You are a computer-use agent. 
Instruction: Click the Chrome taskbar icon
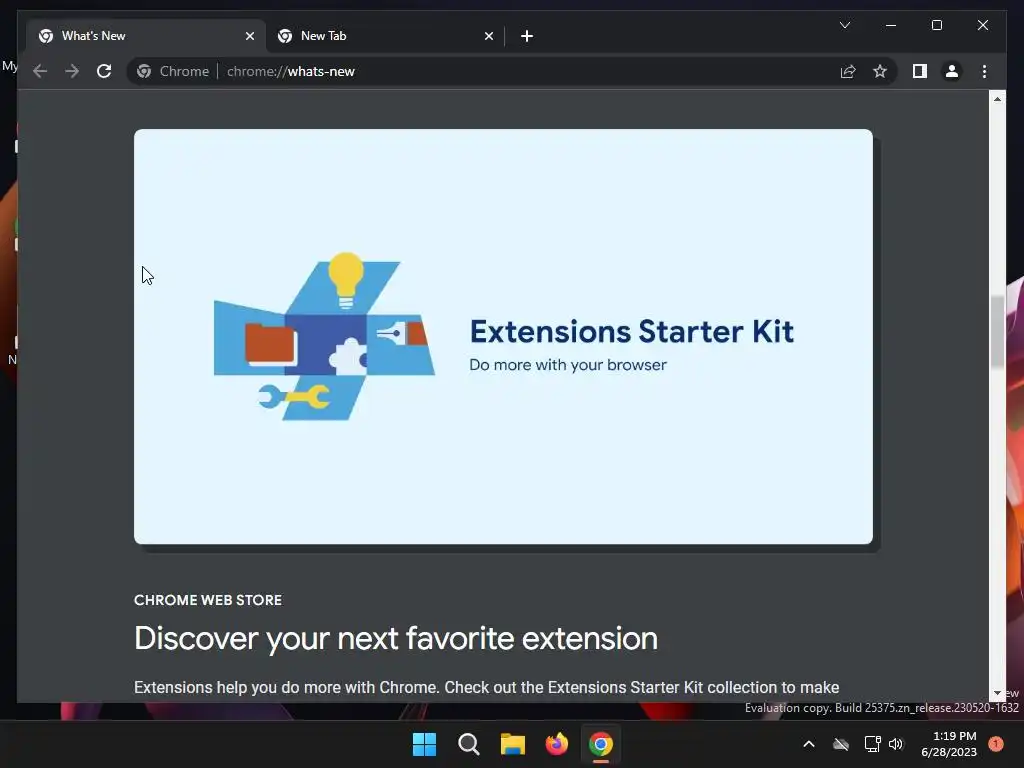coord(601,744)
